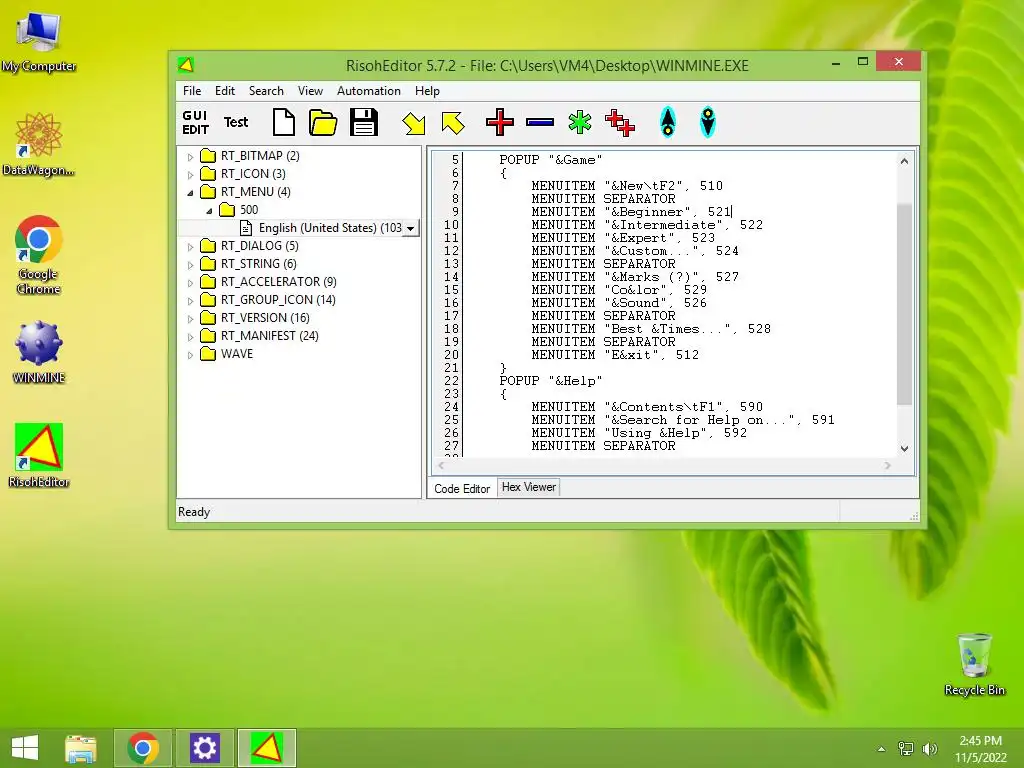Delete resource with the blue minus icon
Screen dimensions: 1024x768
point(539,122)
